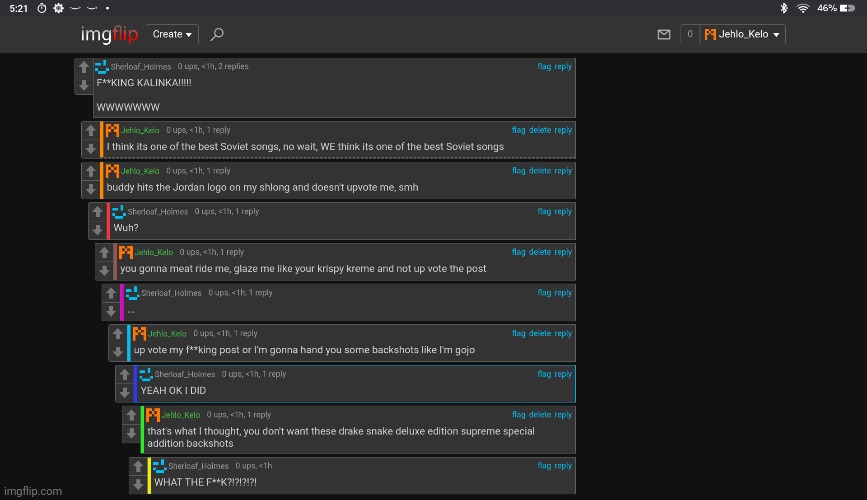
Task: Reply to the "WHAT THE F**K" comment
Action: [x=564, y=466]
